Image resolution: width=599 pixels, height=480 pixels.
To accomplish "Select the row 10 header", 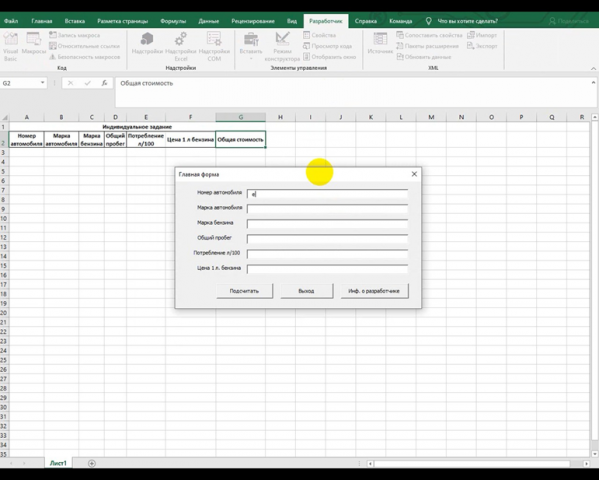I will 4,219.
